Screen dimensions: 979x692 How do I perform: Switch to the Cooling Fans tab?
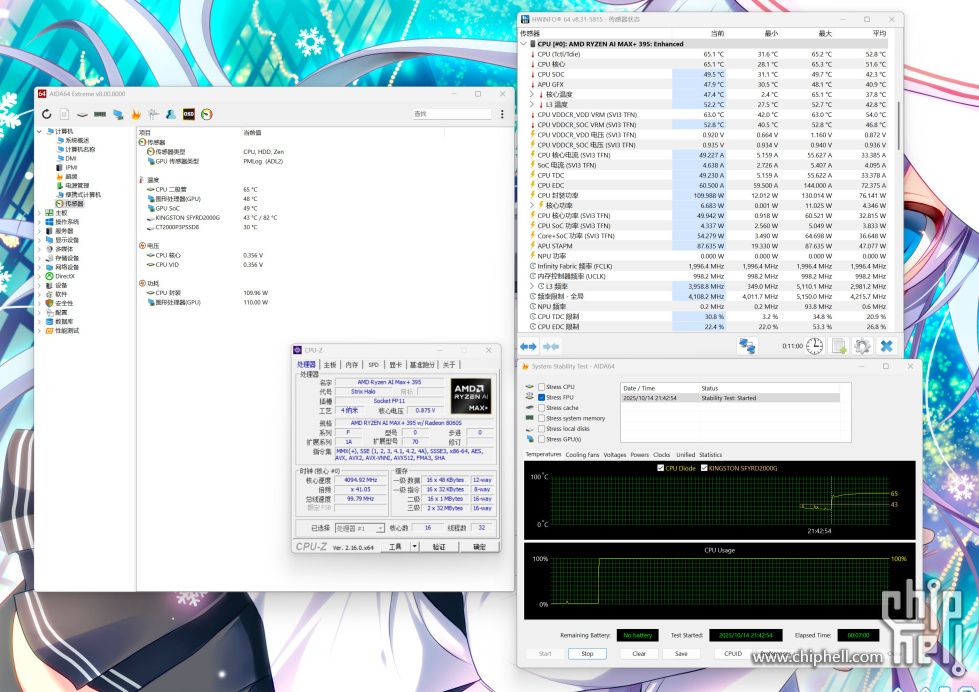tap(583, 455)
